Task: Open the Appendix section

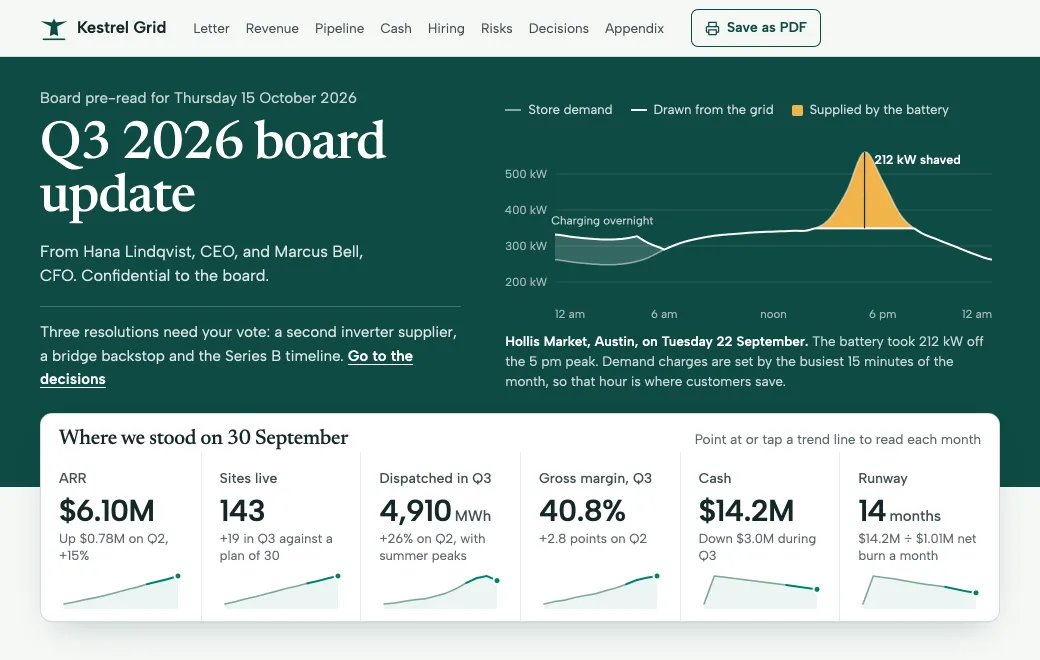Action: coord(634,29)
